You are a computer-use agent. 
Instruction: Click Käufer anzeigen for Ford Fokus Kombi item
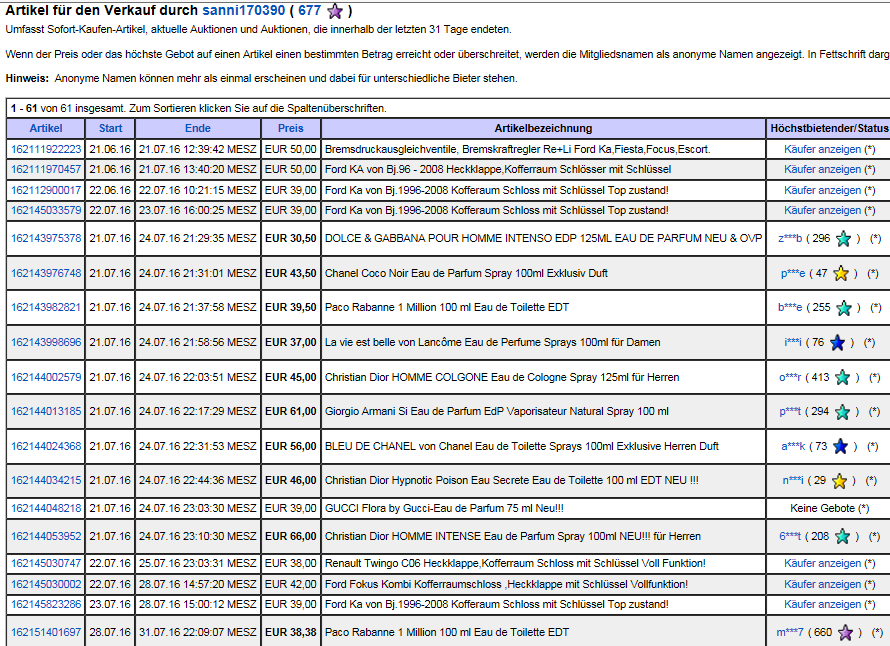(822, 584)
